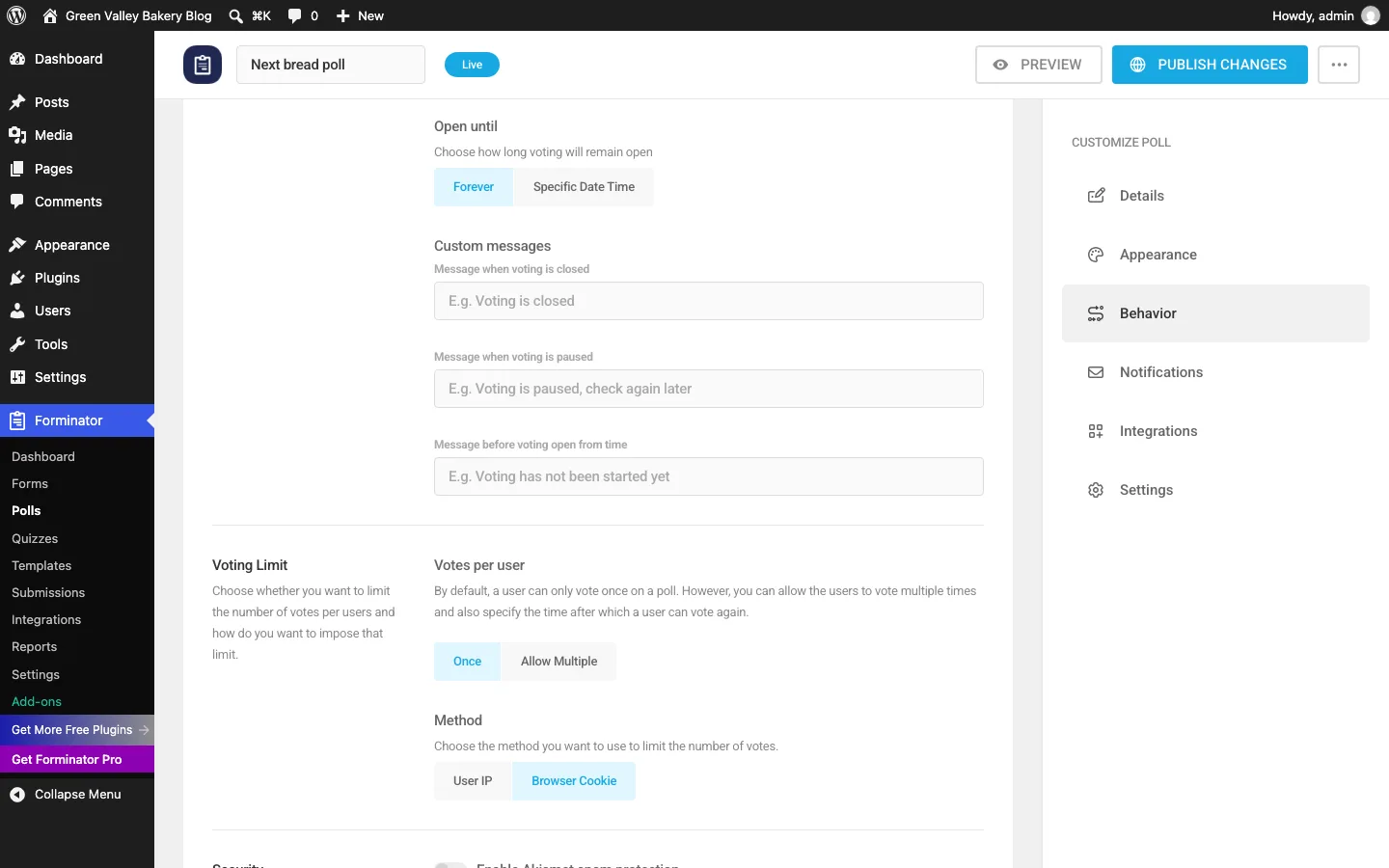Click the Details pencil icon
This screenshot has width=1389, height=868.
pos(1096,196)
